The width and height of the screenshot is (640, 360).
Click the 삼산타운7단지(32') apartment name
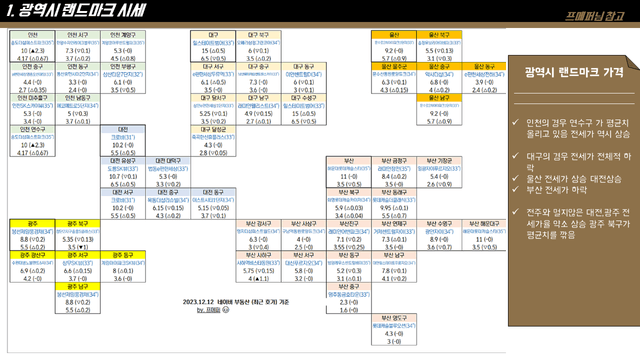pyautogui.click(x=123, y=75)
